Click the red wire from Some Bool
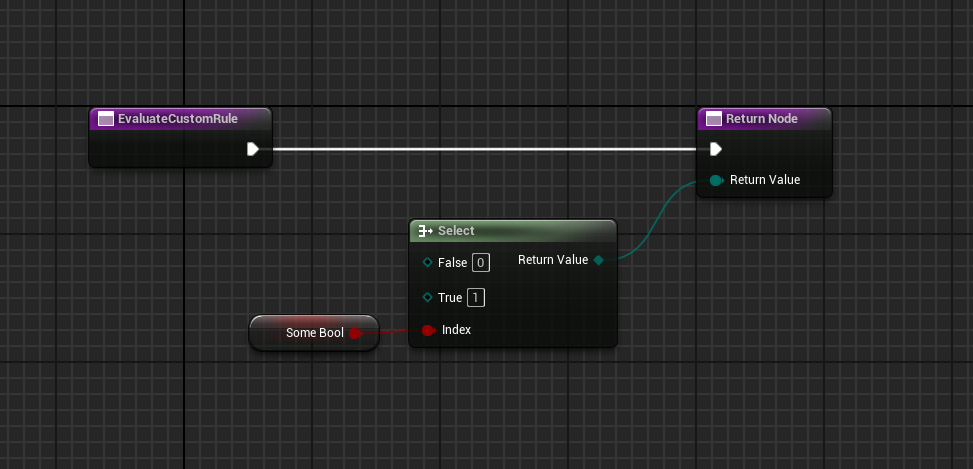 coord(390,331)
